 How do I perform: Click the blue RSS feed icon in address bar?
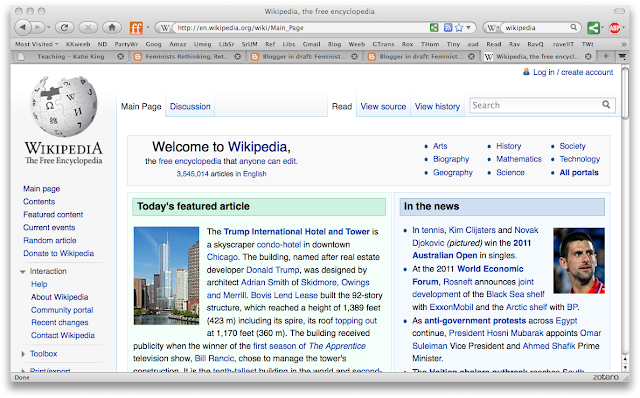pyautogui.click(x=448, y=27)
